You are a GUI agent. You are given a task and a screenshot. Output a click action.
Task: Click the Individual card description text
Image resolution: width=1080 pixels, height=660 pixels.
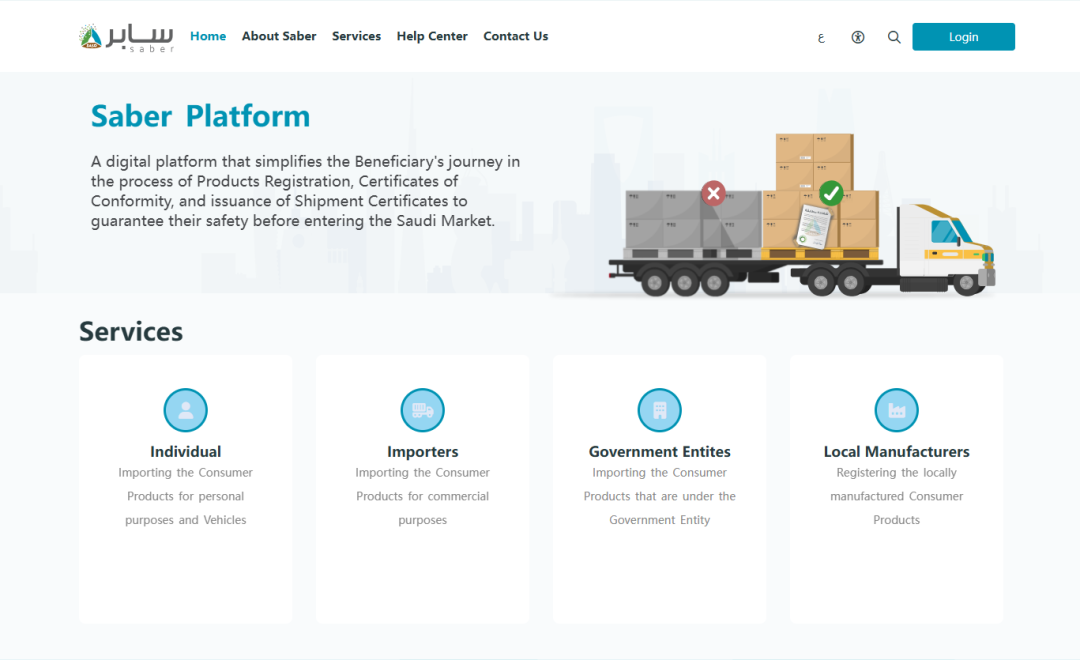pyautogui.click(x=185, y=496)
